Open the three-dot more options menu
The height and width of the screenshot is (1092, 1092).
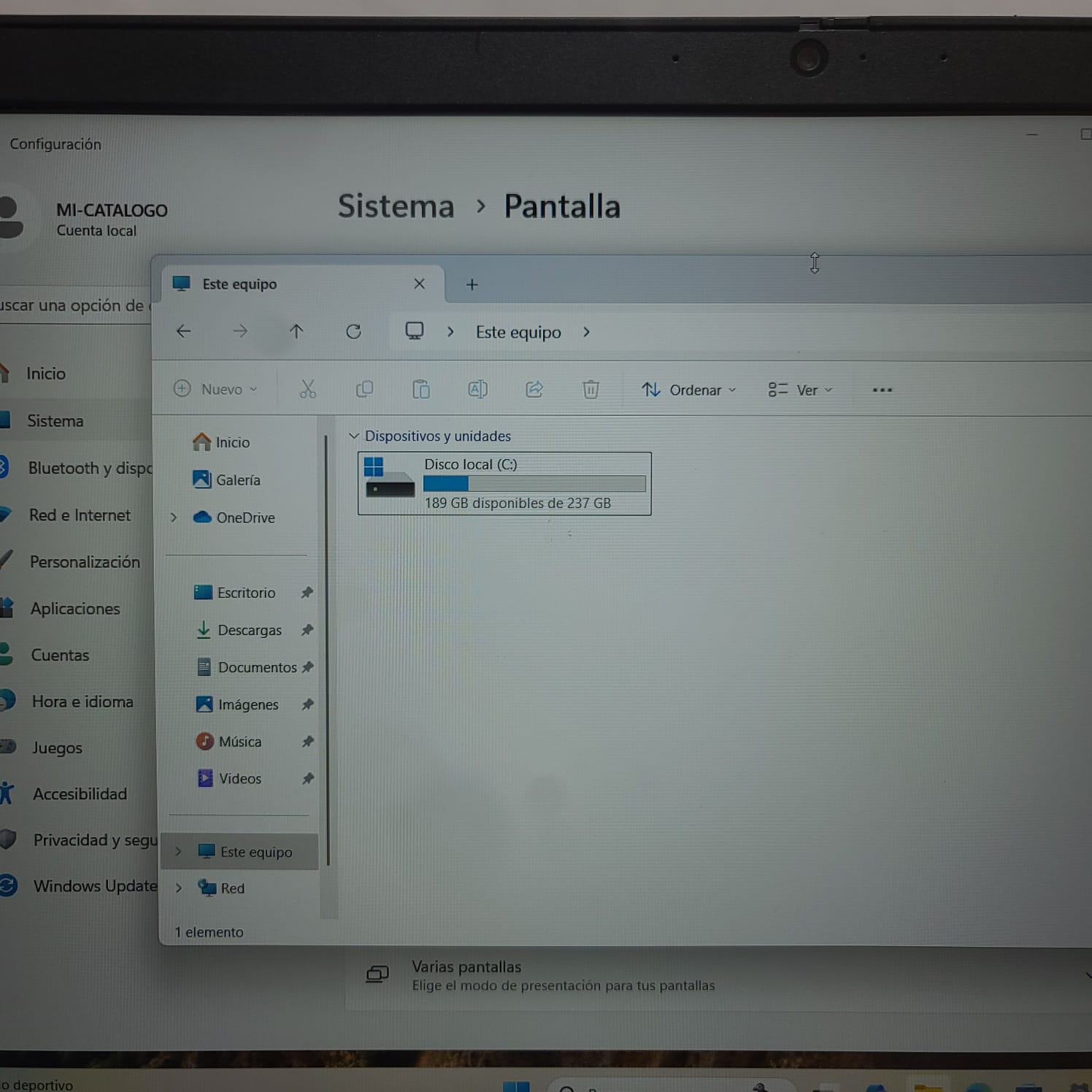pyautogui.click(x=882, y=390)
